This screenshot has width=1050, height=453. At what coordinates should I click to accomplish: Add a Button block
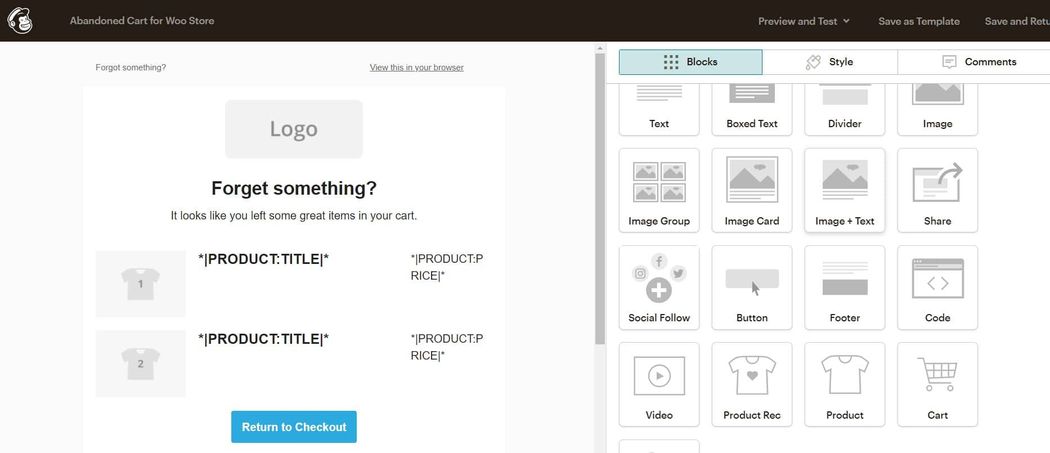[x=751, y=287]
